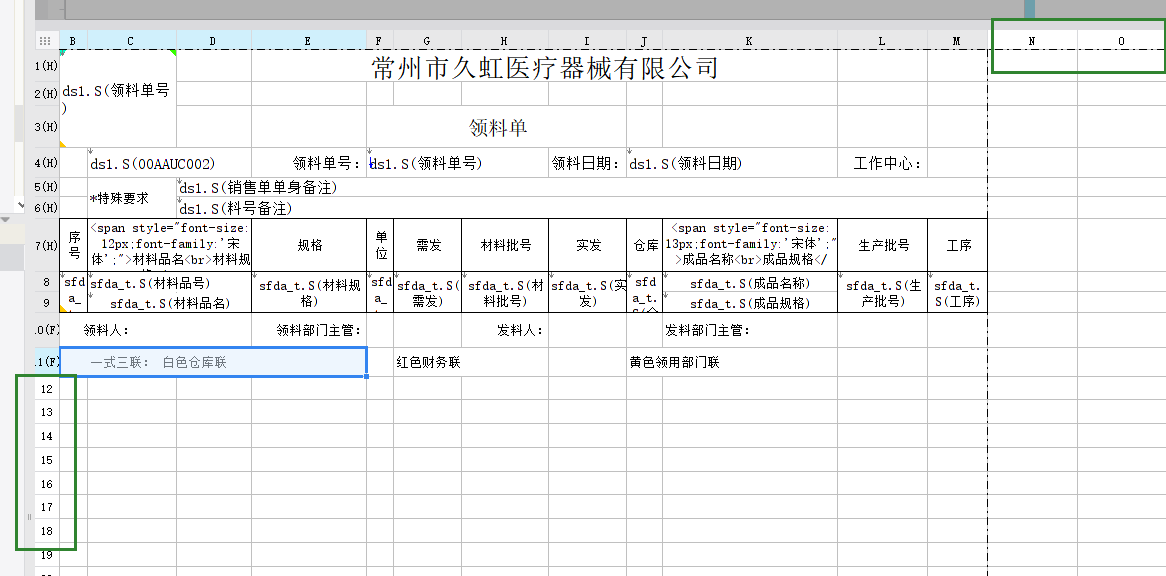This screenshot has height=576, width=1166.
Task: Select the ds1.S(销售单单身备注) cell
Action: [x=582, y=187]
